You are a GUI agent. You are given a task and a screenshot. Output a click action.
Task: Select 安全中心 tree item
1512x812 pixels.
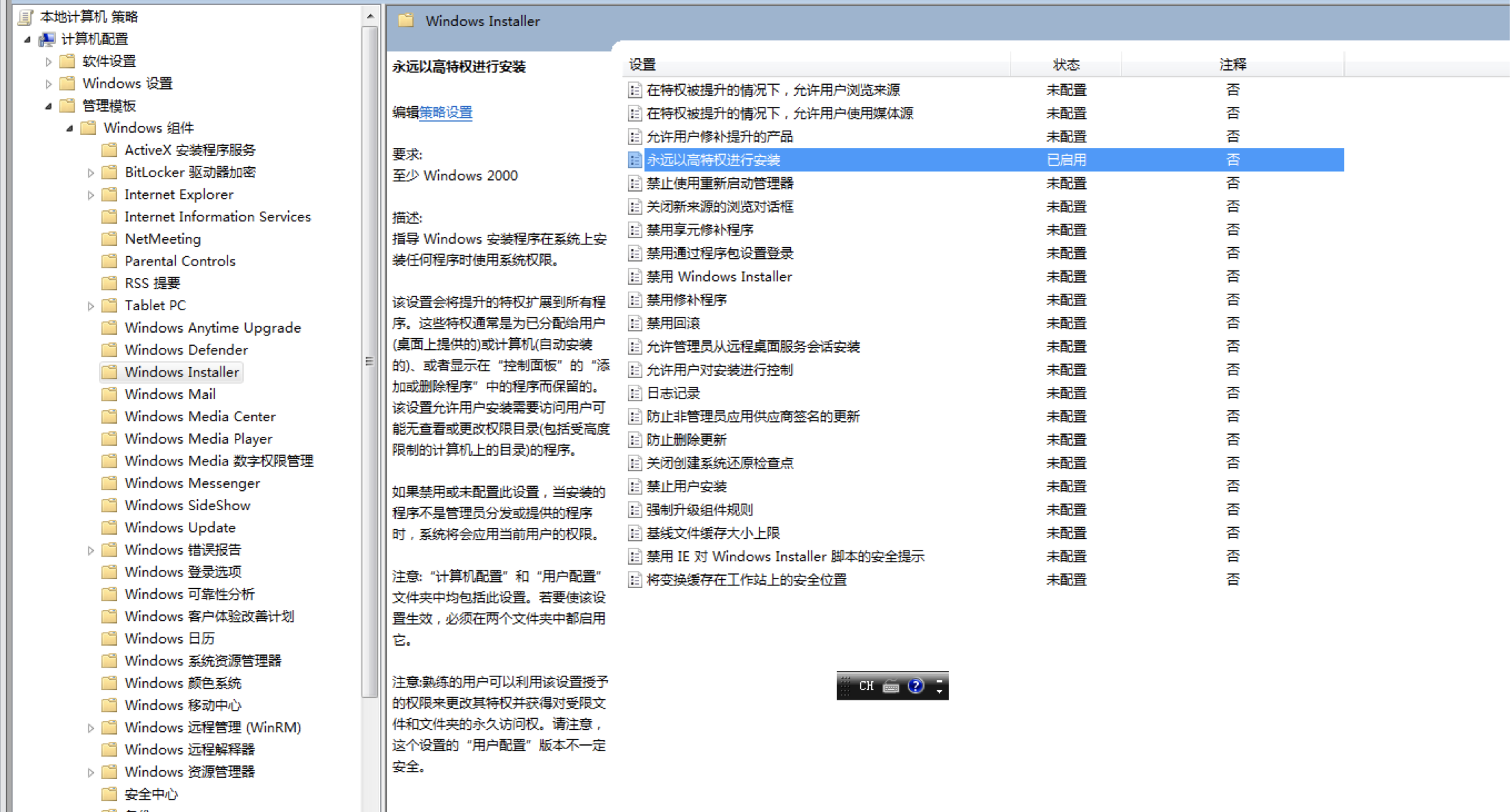pos(151,794)
